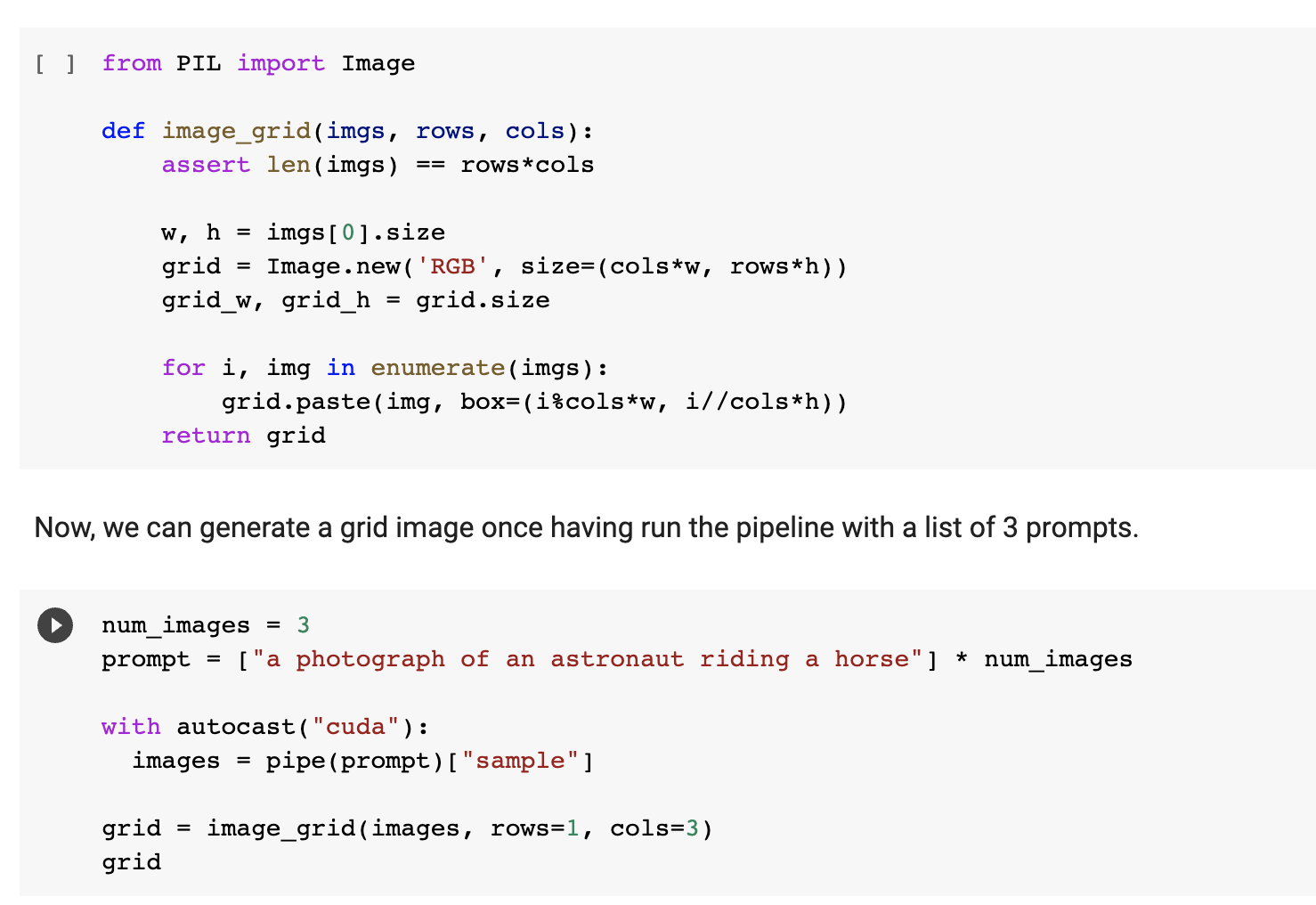Screen dimensions: 1316x905
Task: Click the Image.new('RGB') line
Action: [504, 267]
